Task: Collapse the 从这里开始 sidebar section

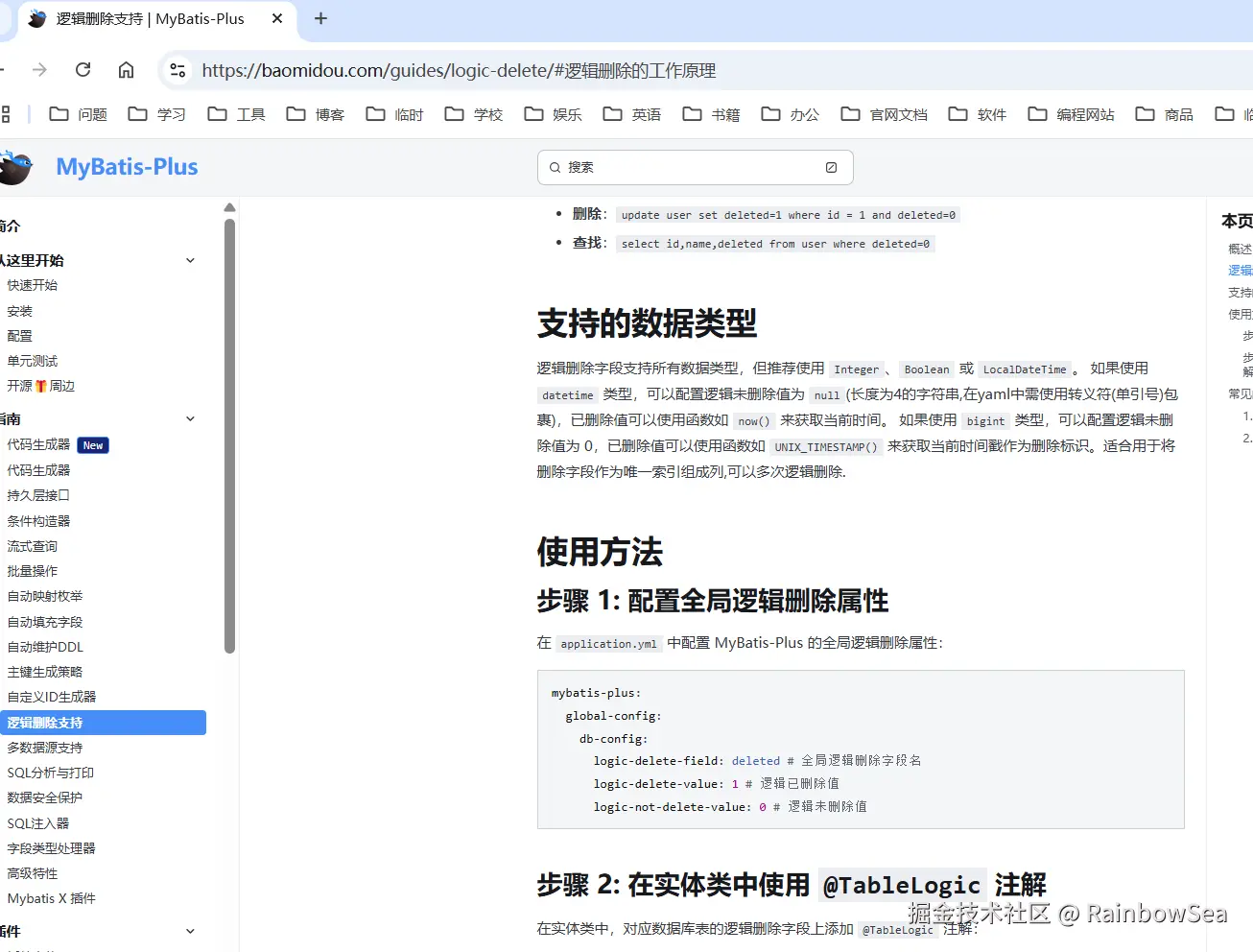Action: coord(190,260)
